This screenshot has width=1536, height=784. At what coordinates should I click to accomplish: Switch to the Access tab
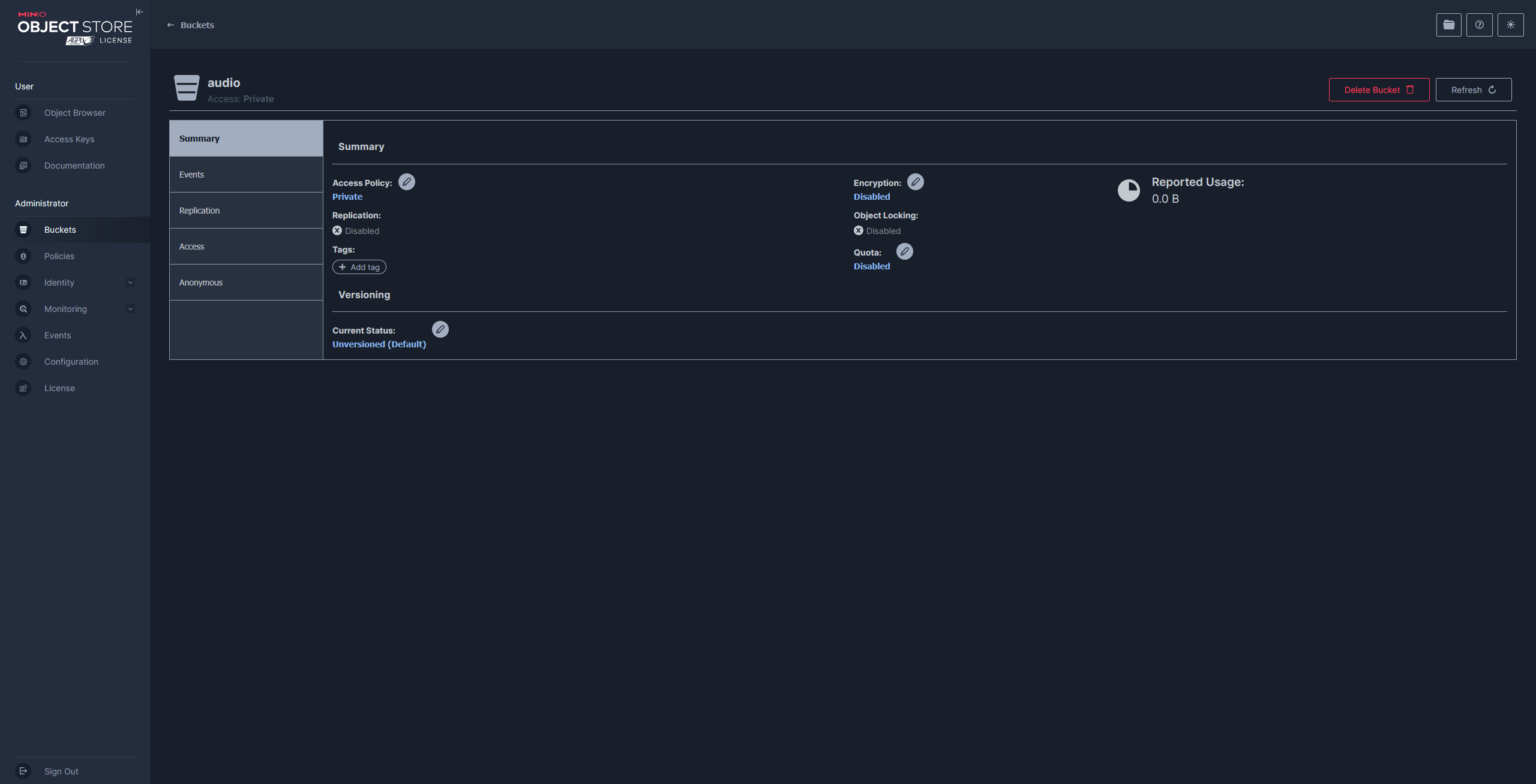click(246, 247)
